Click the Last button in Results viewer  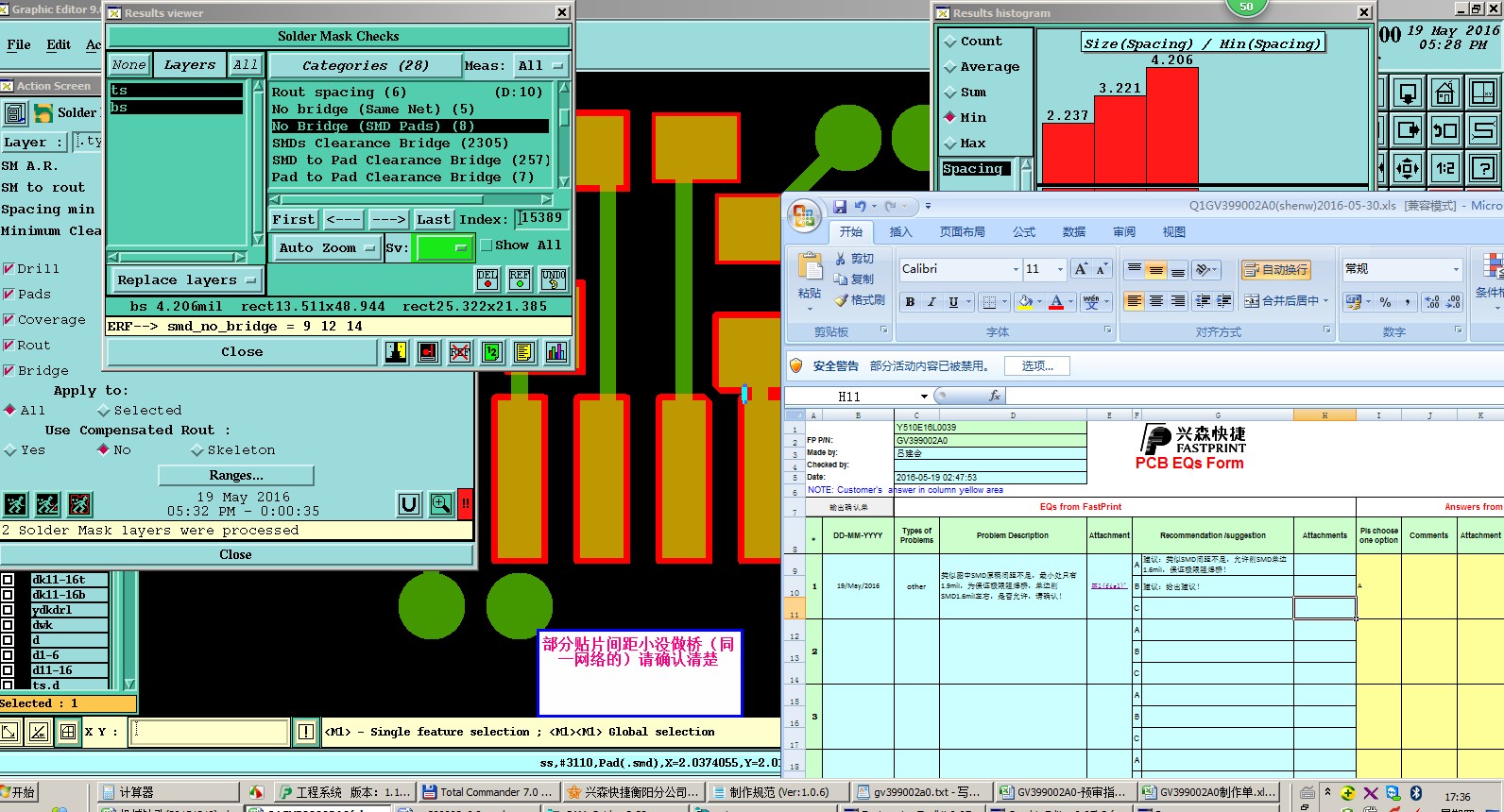pyautogui.click(x=434, y=219)
